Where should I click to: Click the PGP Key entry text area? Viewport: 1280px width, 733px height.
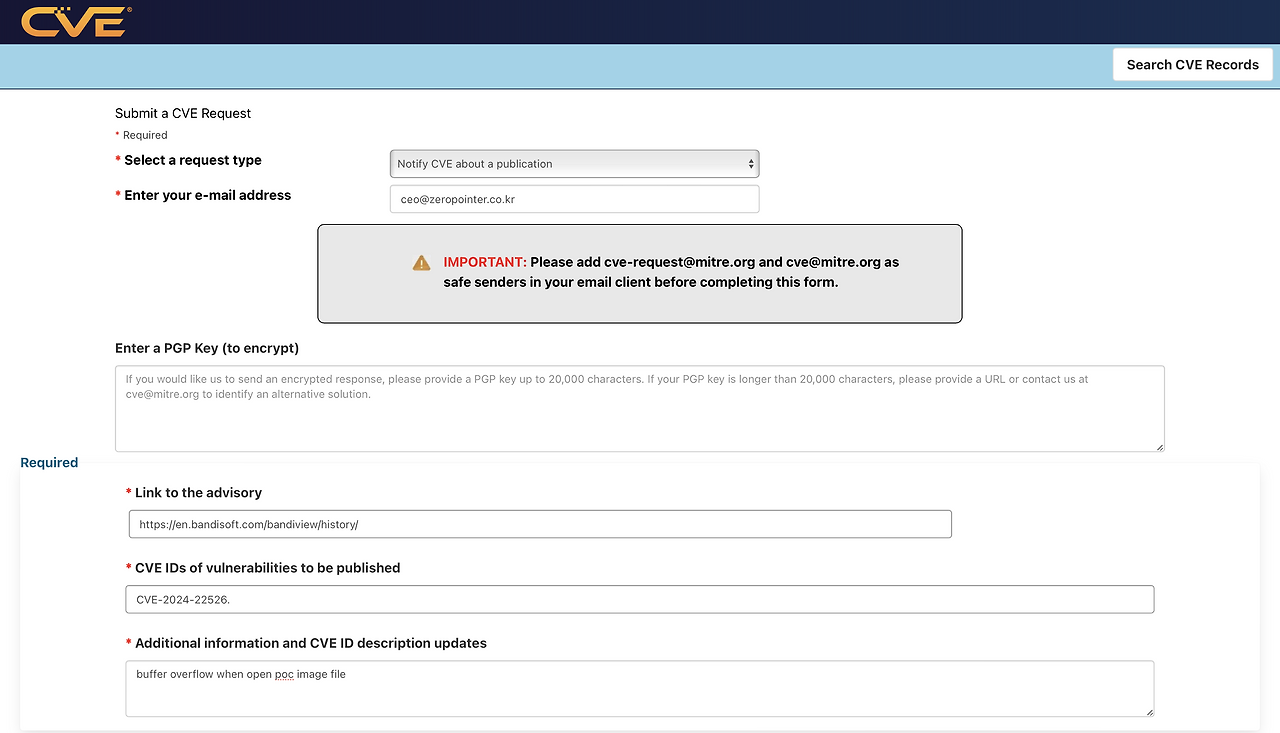tap(639, 408)
